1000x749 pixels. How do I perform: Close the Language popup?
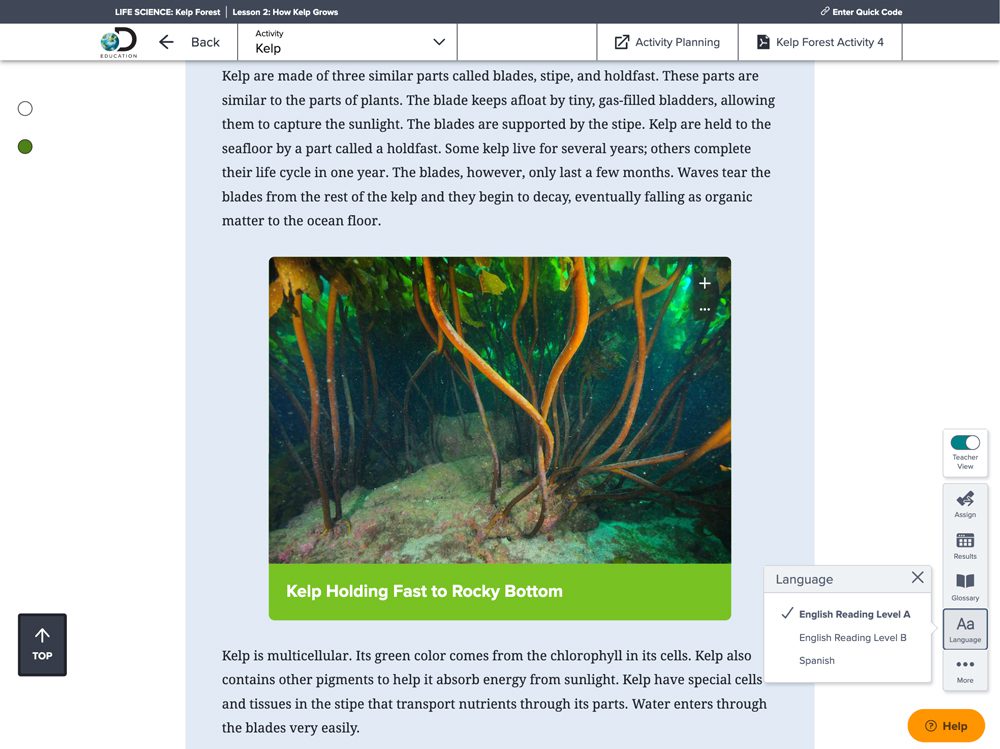point(917,578)
